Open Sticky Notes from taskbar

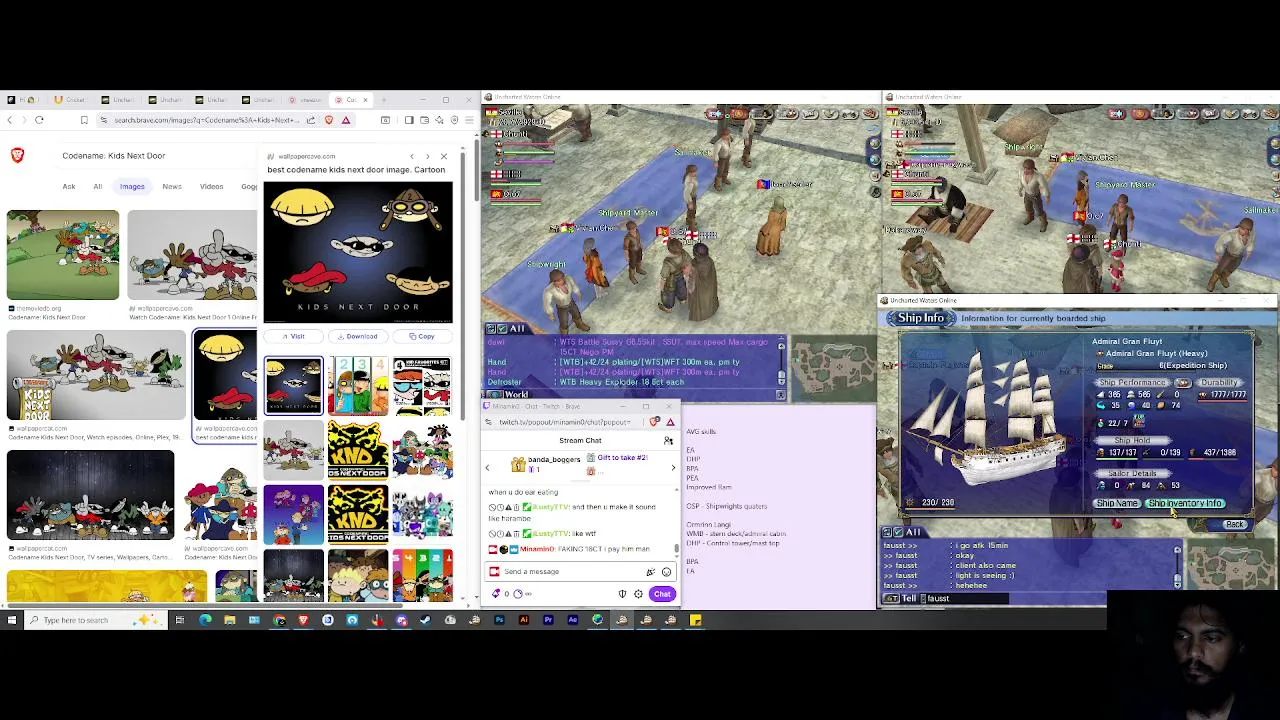[x=695, y=620]
